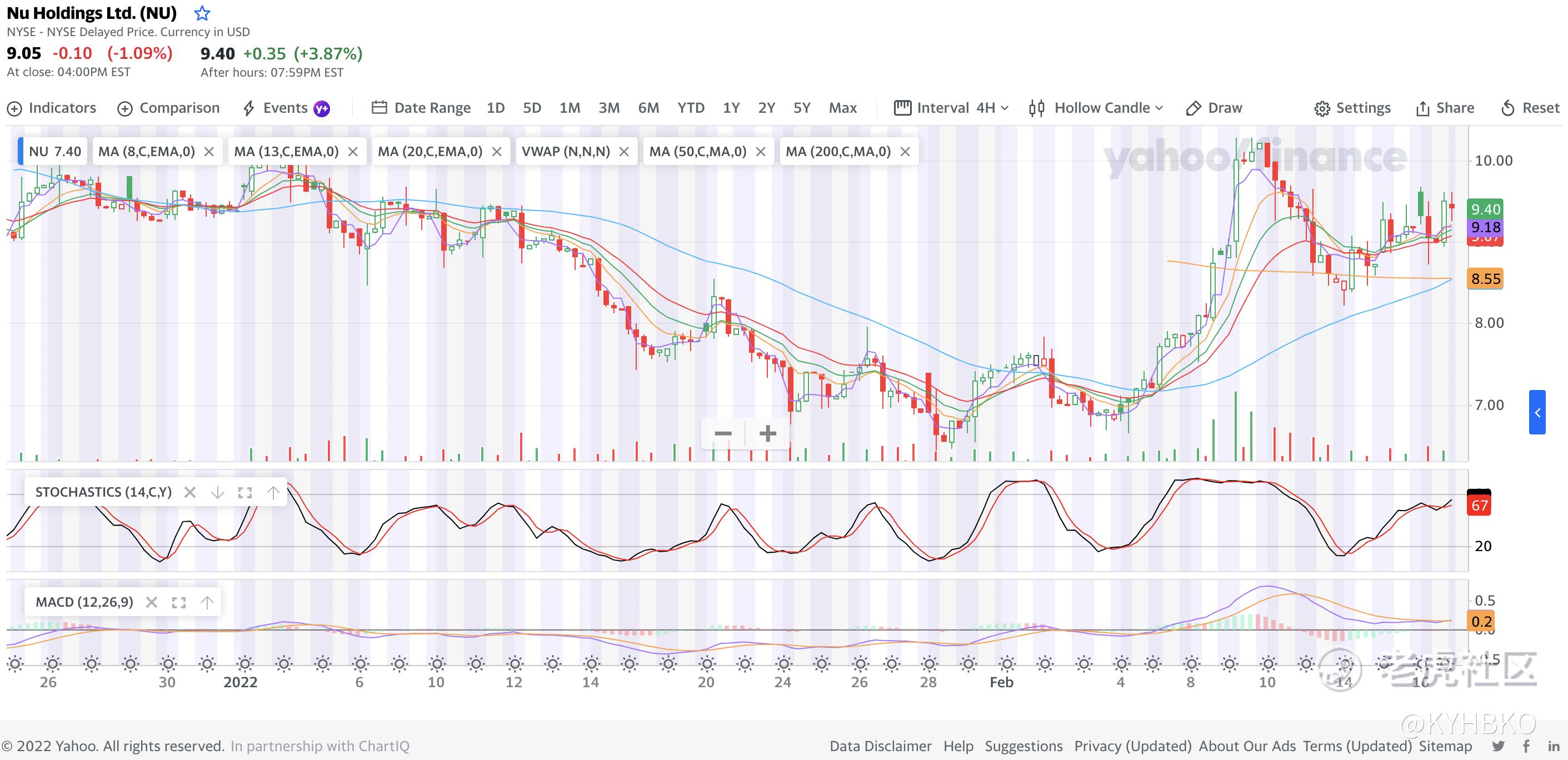Select the 1Y range
Viewport: 1568px width, 760px height.
tap(731, 108)
